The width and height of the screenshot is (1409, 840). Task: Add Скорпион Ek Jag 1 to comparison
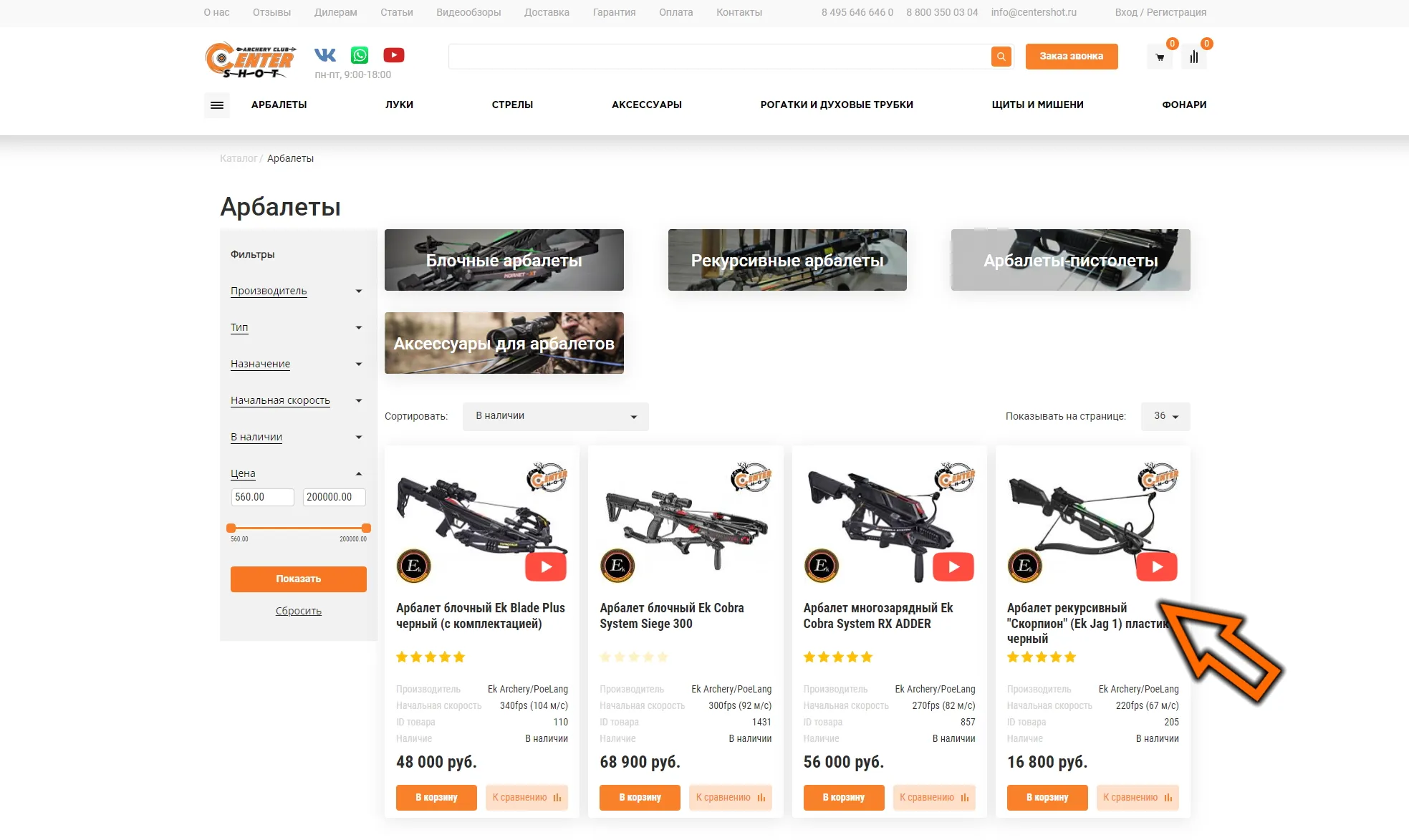[1138, 798]
